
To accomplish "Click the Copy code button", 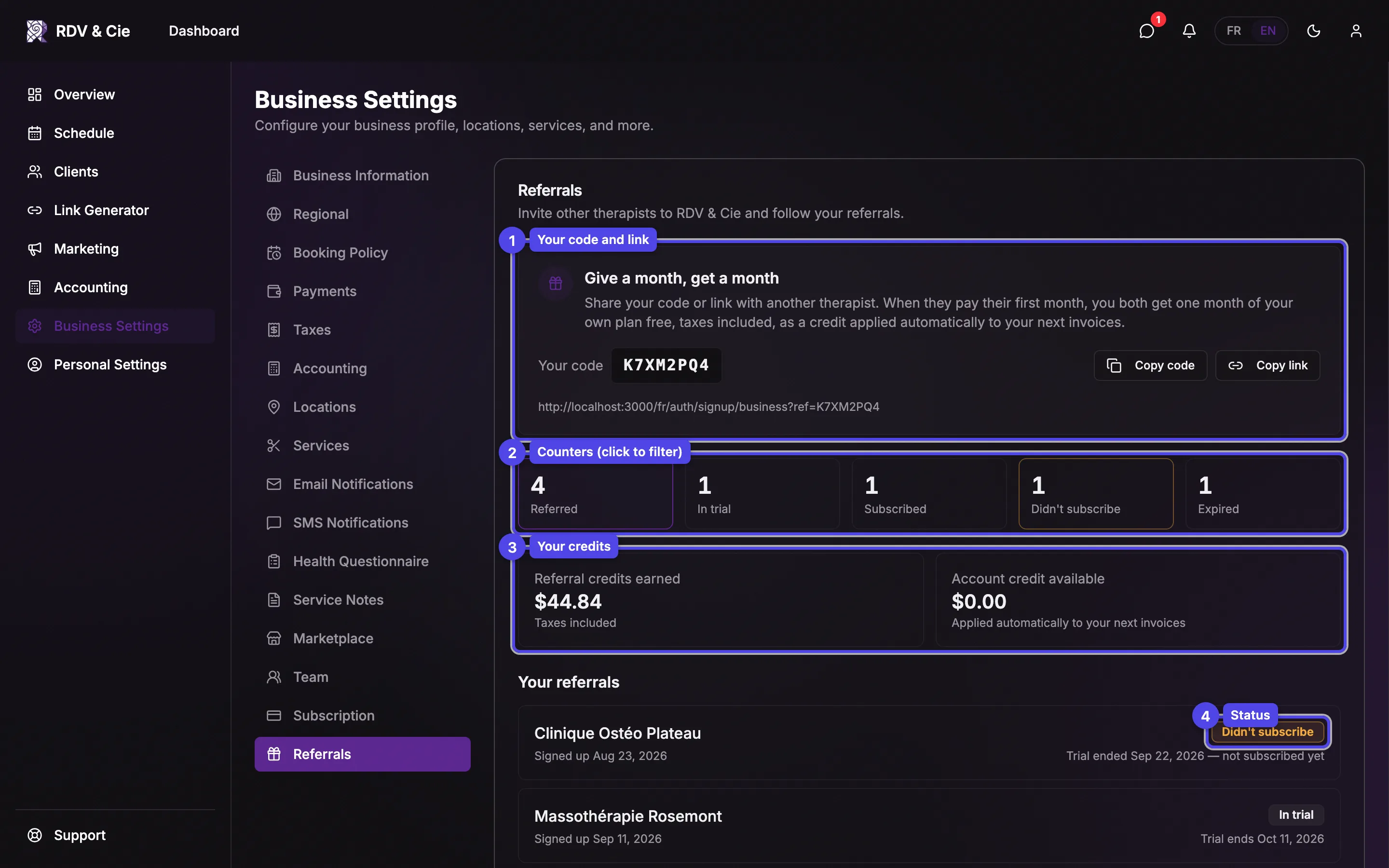I will tap(1150, 365).
